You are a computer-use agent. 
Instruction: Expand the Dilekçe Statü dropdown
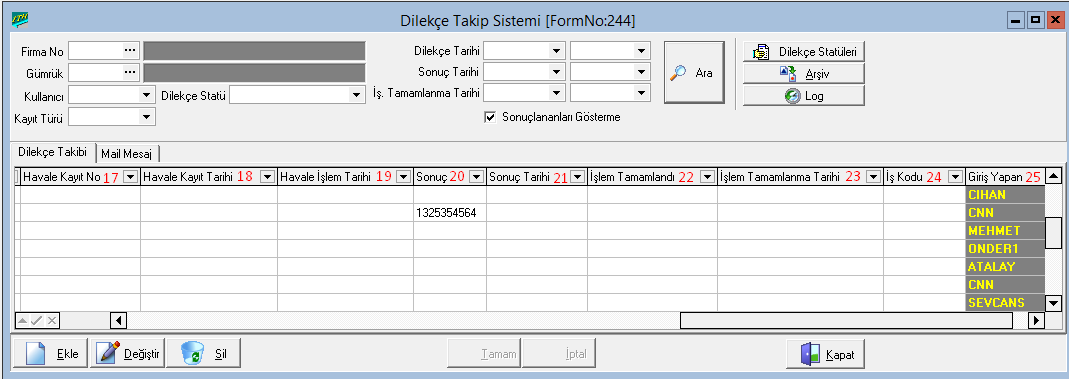pos(355,95)
